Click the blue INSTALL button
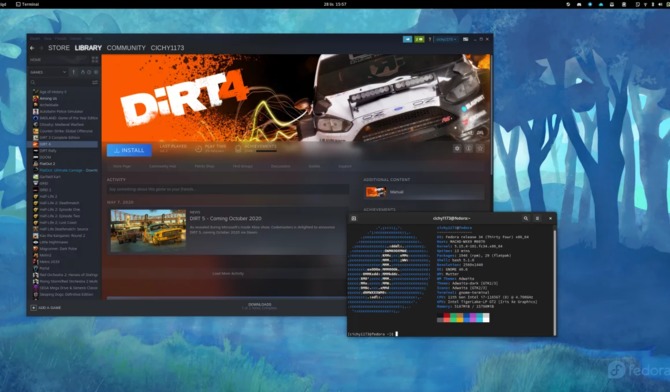 click(x=129, y=150)
